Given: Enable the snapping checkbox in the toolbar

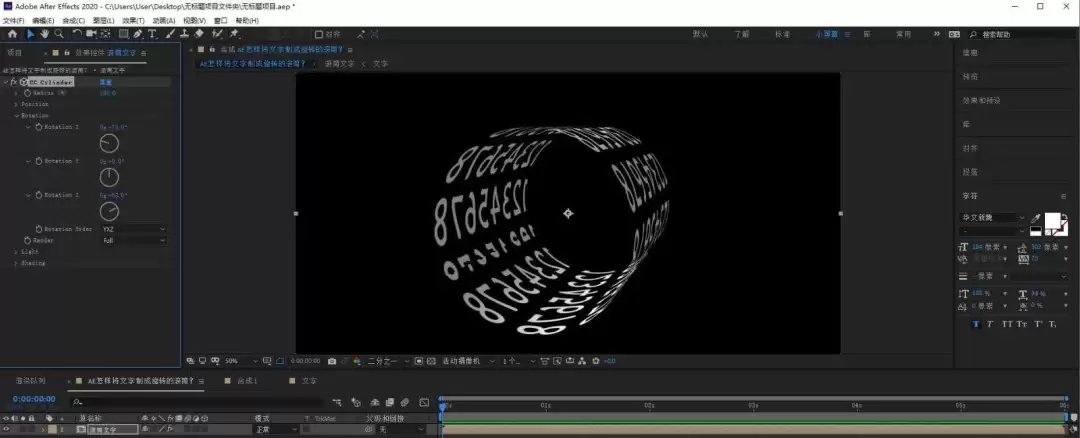Looking at the screenshot, I should 318,34.
